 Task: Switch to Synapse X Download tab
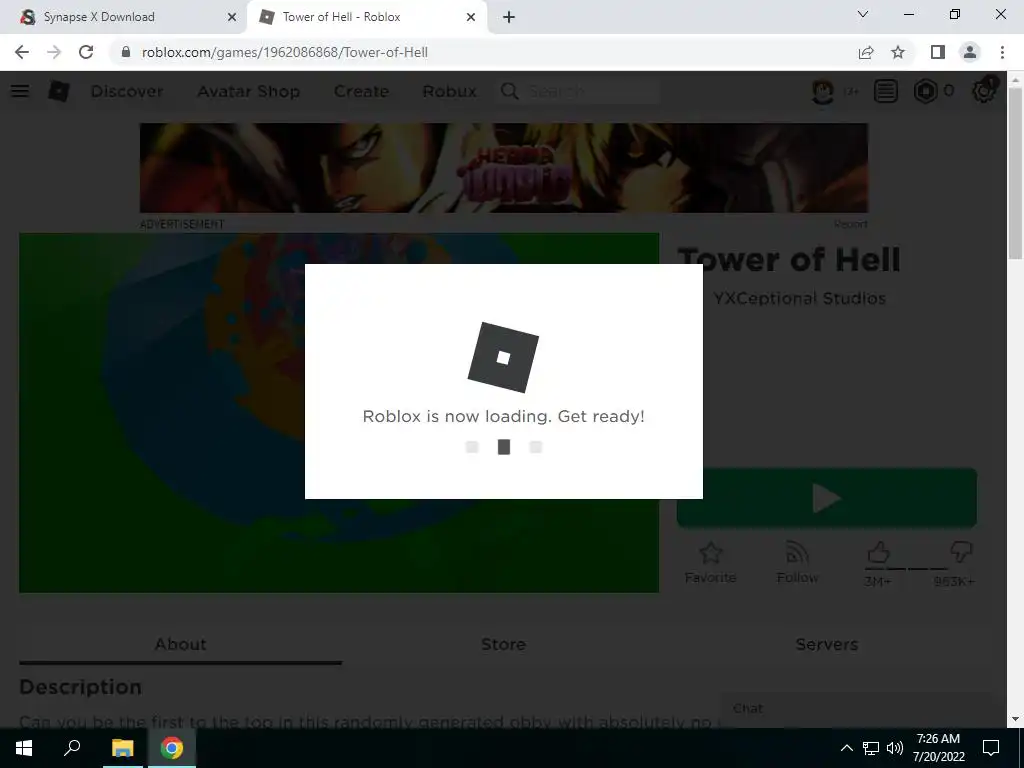tap(124, 17)
